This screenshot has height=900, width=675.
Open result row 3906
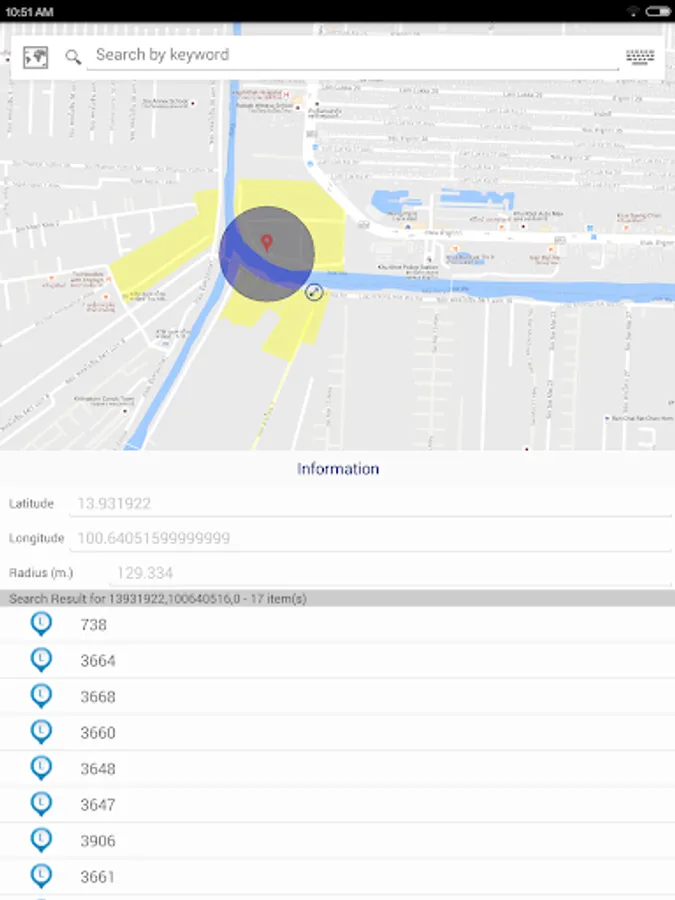(338, 840)
